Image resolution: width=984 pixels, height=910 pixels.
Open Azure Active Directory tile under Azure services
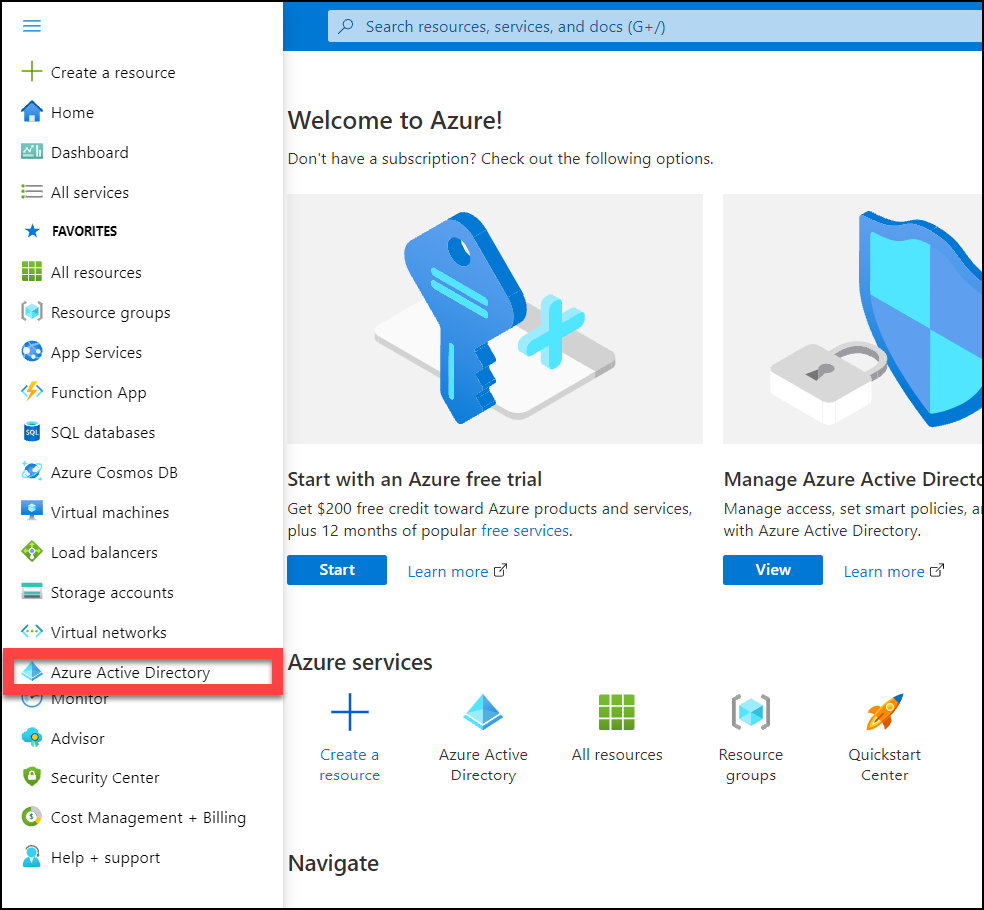483,738
